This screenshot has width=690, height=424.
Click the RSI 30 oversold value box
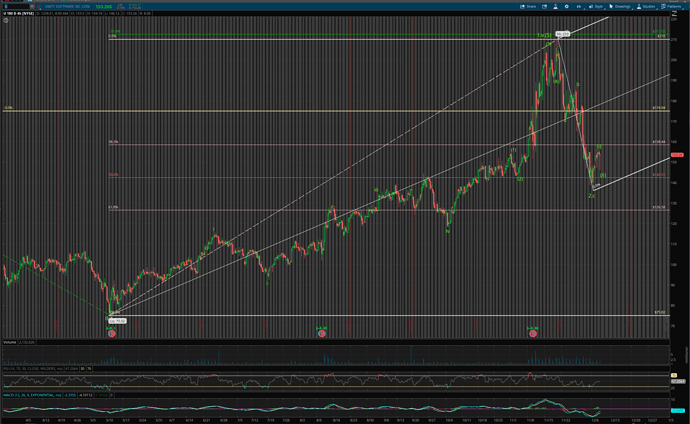83,369
